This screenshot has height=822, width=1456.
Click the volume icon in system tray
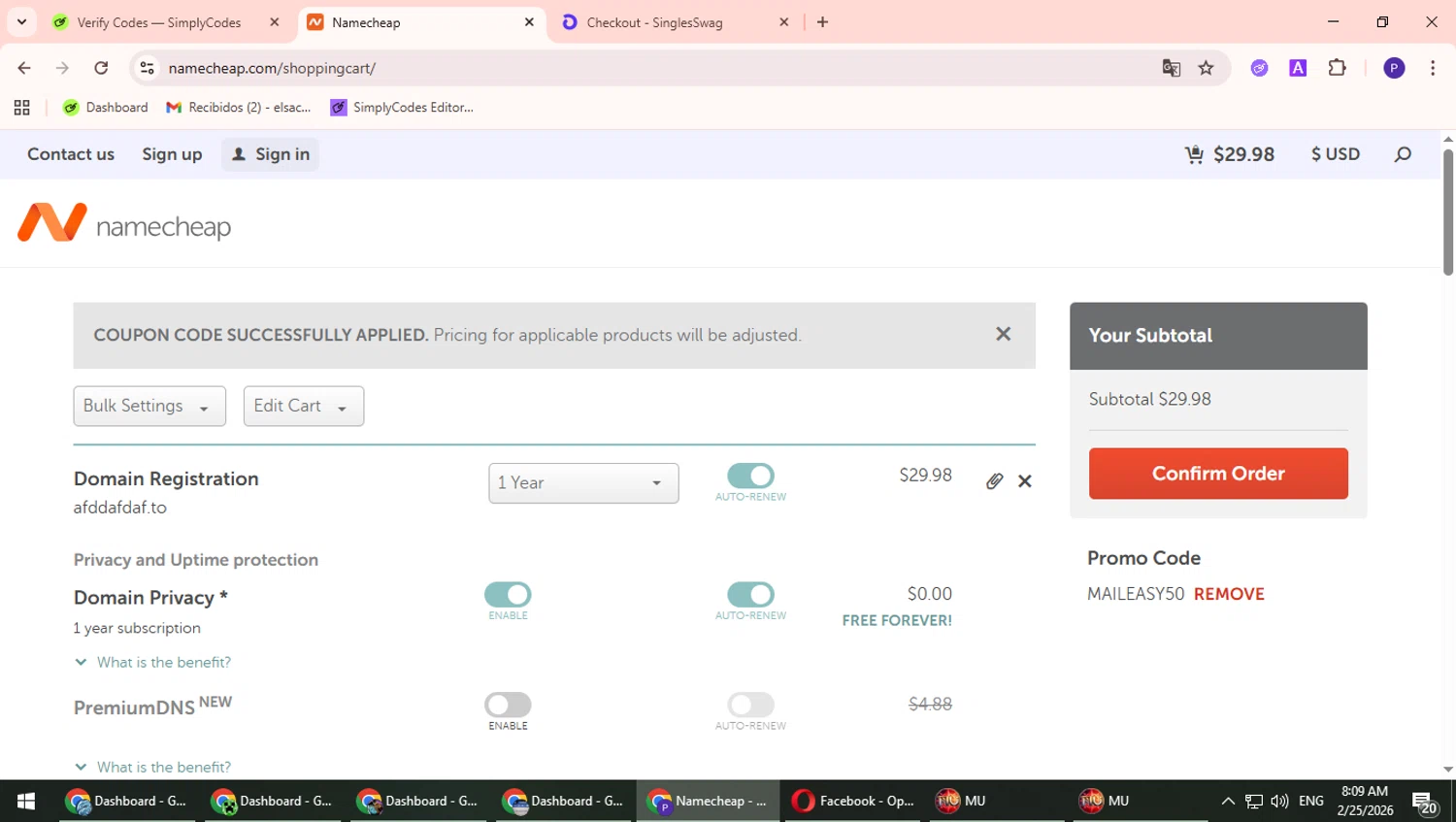click(1279, 801)
